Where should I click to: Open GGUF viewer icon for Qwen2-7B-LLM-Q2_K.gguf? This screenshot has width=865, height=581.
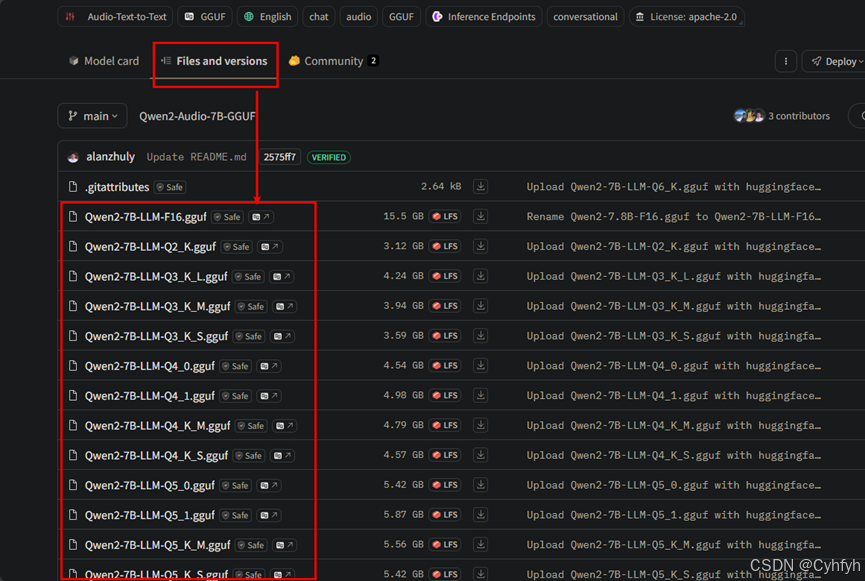click(270, 247)
